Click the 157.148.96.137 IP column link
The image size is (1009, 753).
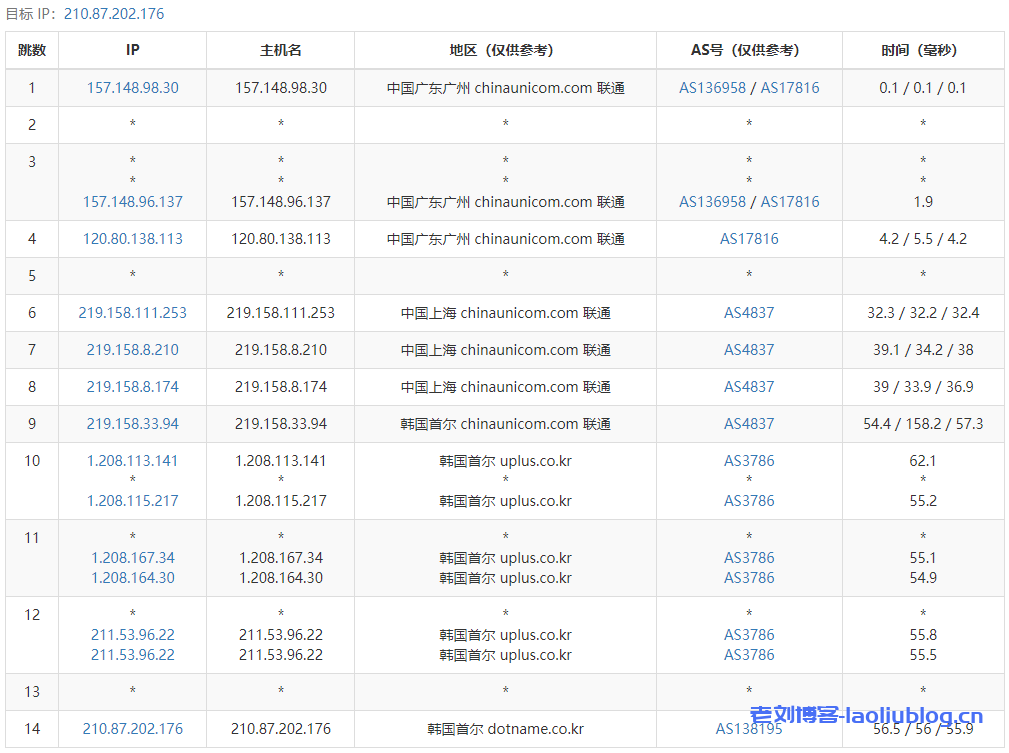(132, 202)
